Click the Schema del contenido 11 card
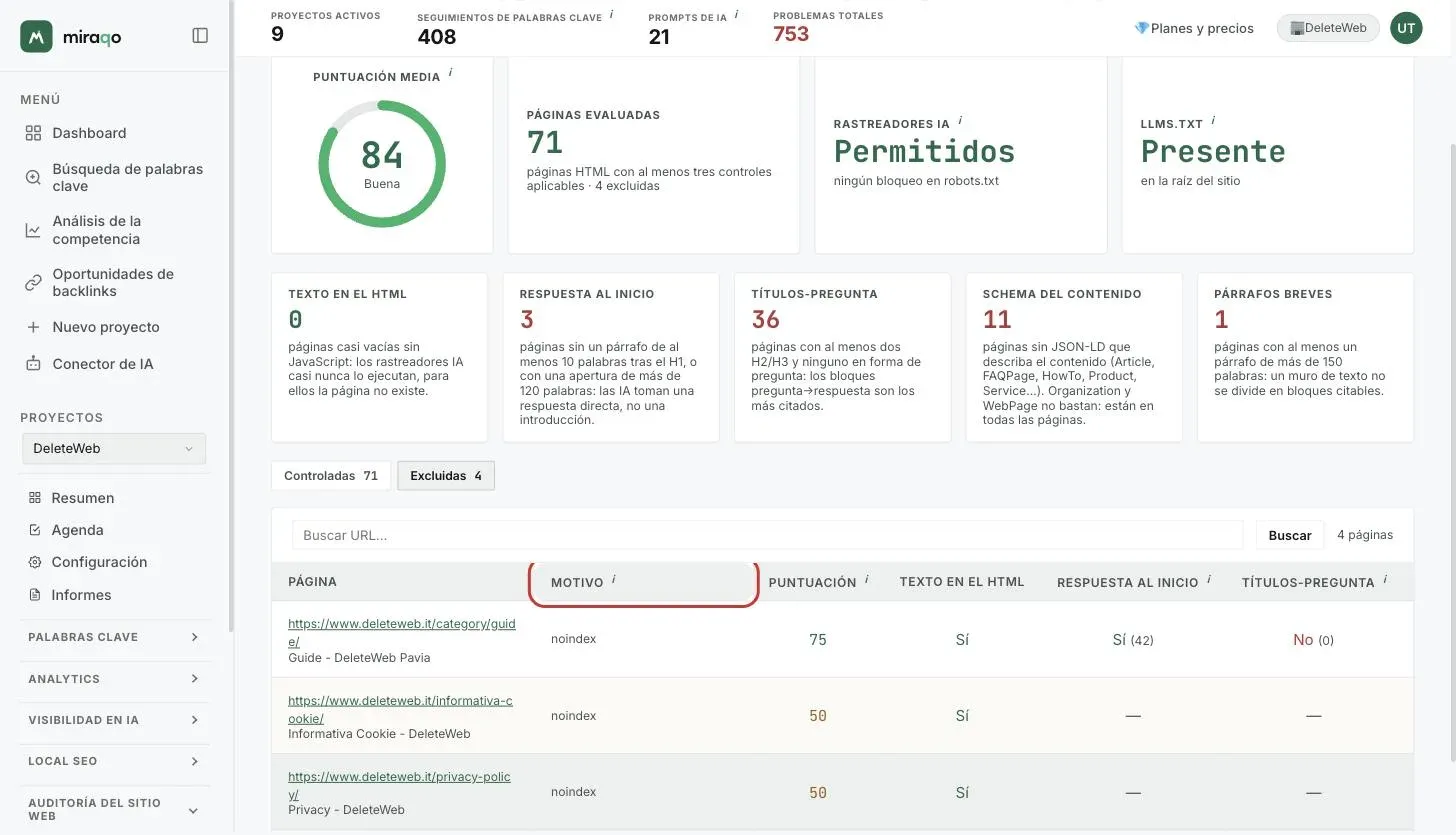Viewport: 1456px width, 835px height. pyautogui.click(x=1074, y=357)
